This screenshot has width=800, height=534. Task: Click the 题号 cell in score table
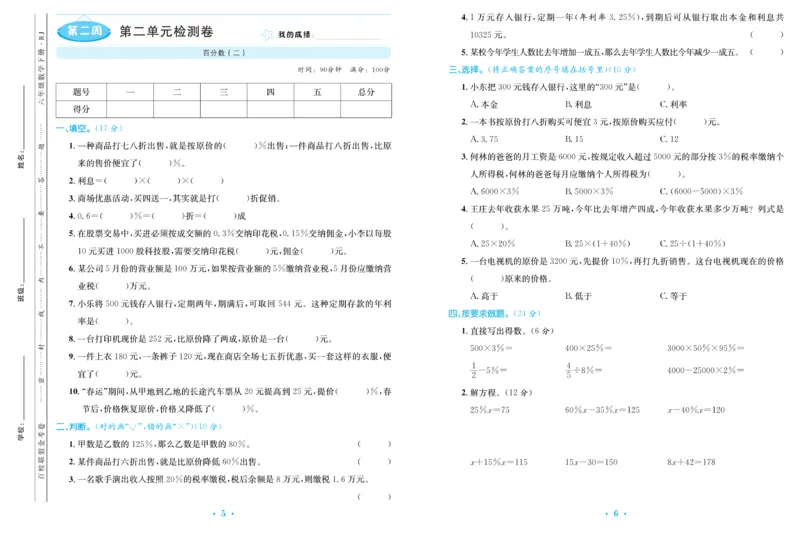tap(82, 92)
